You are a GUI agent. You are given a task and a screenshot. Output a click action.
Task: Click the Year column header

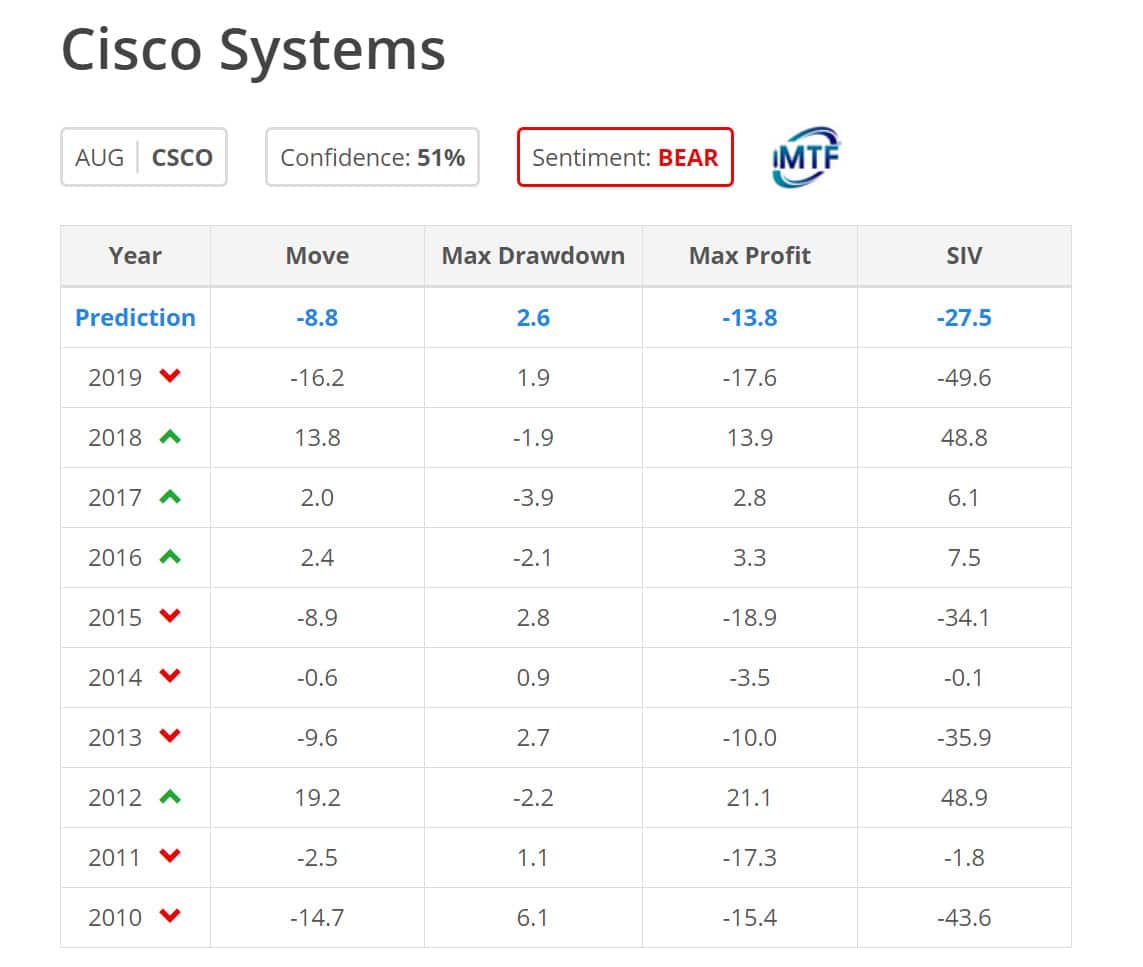[x=136, y=256]
